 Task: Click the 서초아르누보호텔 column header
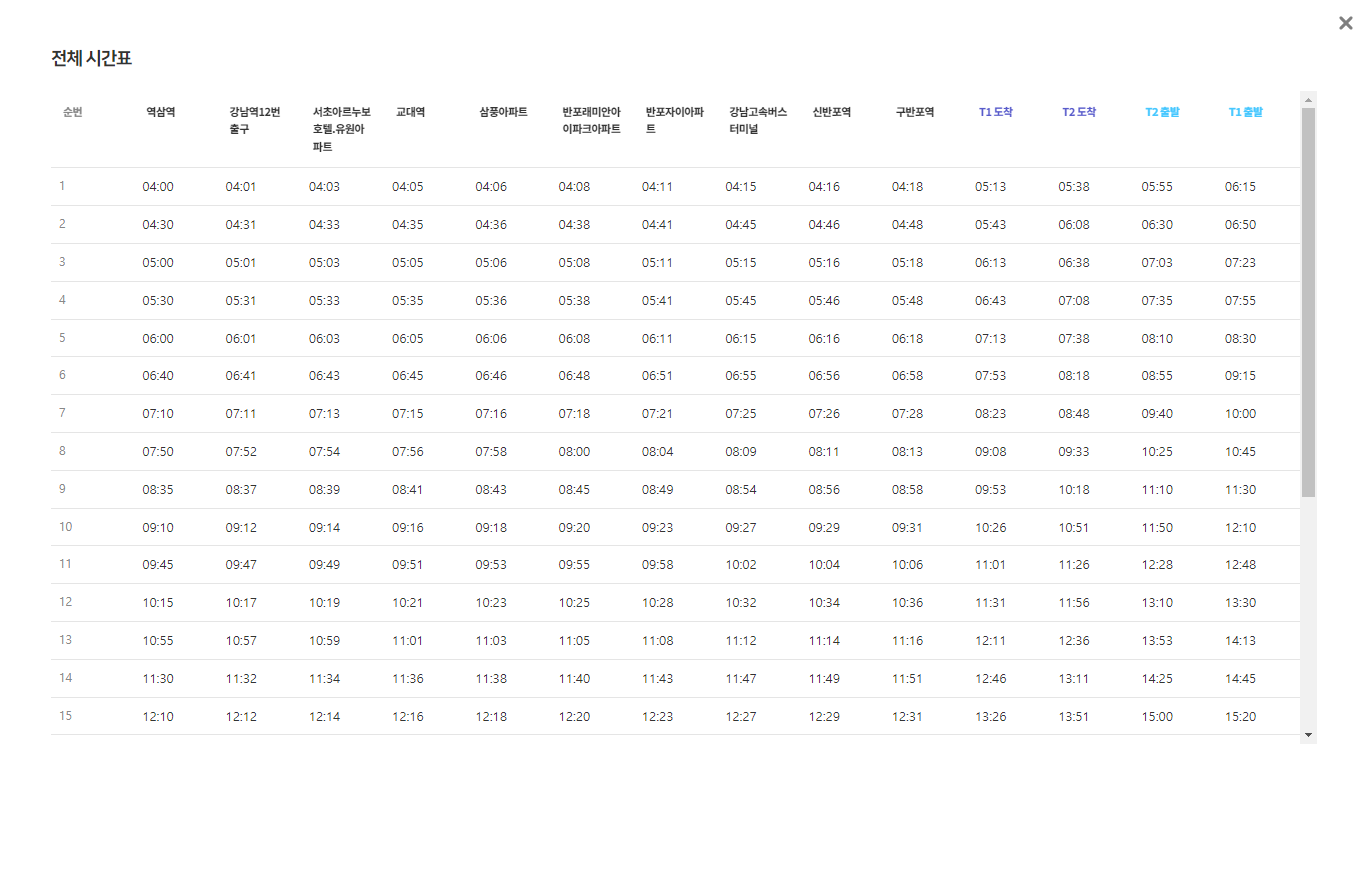342,129
